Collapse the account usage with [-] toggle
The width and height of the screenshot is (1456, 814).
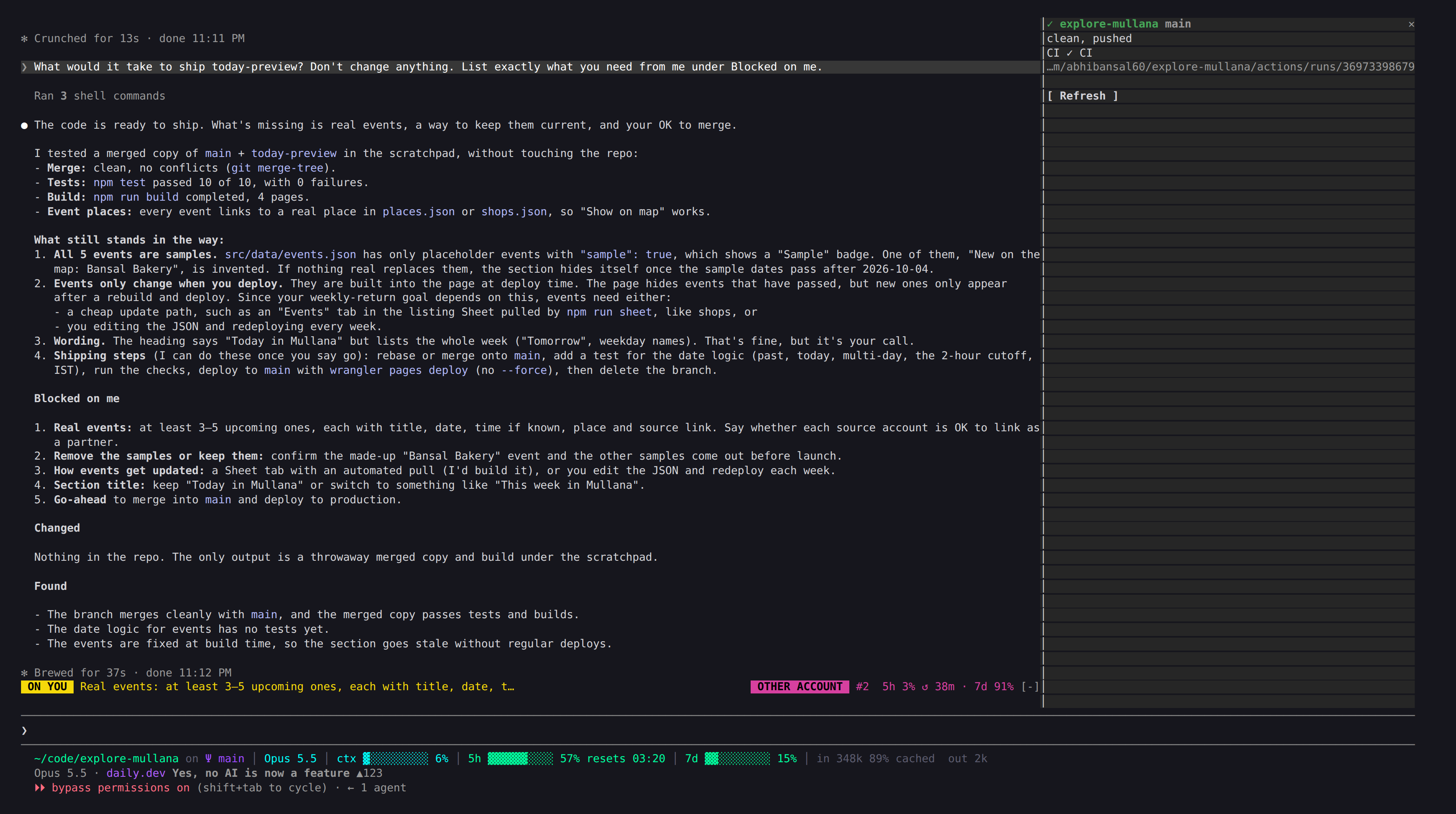pyautogui.click(x=1030, y=686)
